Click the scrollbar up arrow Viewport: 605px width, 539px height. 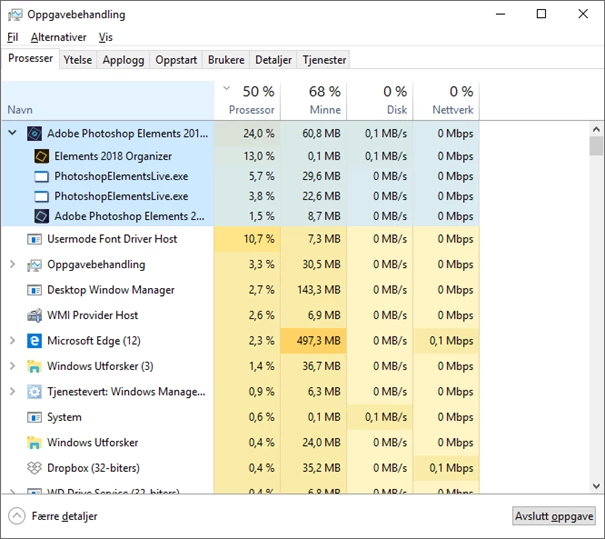click(596, 129)
